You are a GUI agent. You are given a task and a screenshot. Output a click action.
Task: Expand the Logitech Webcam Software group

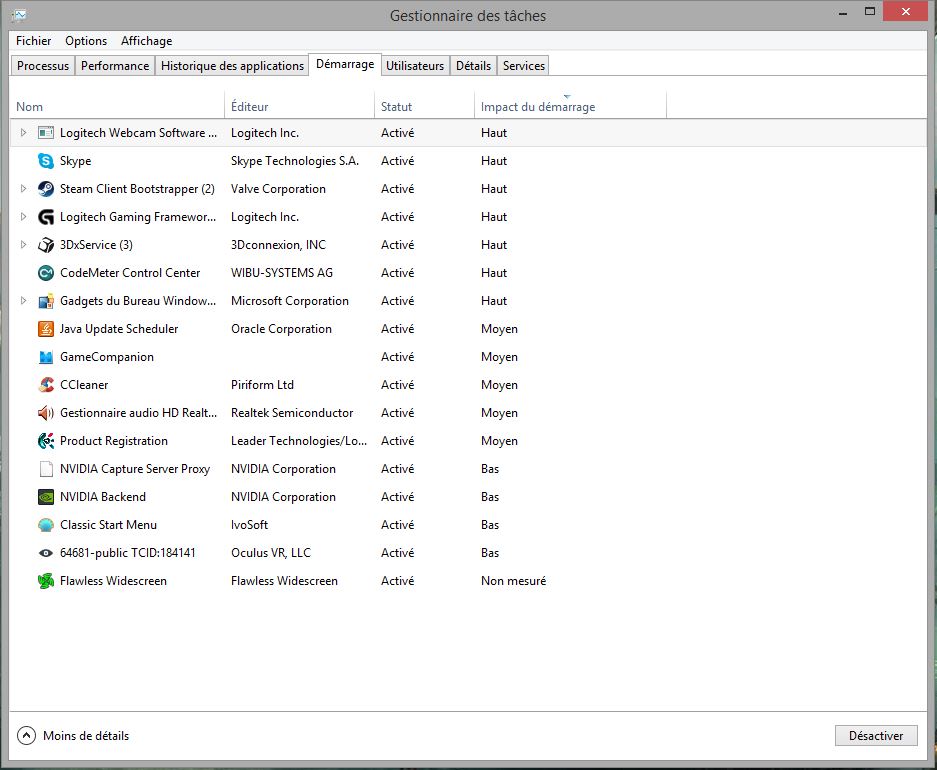click(x=23, y=133)
